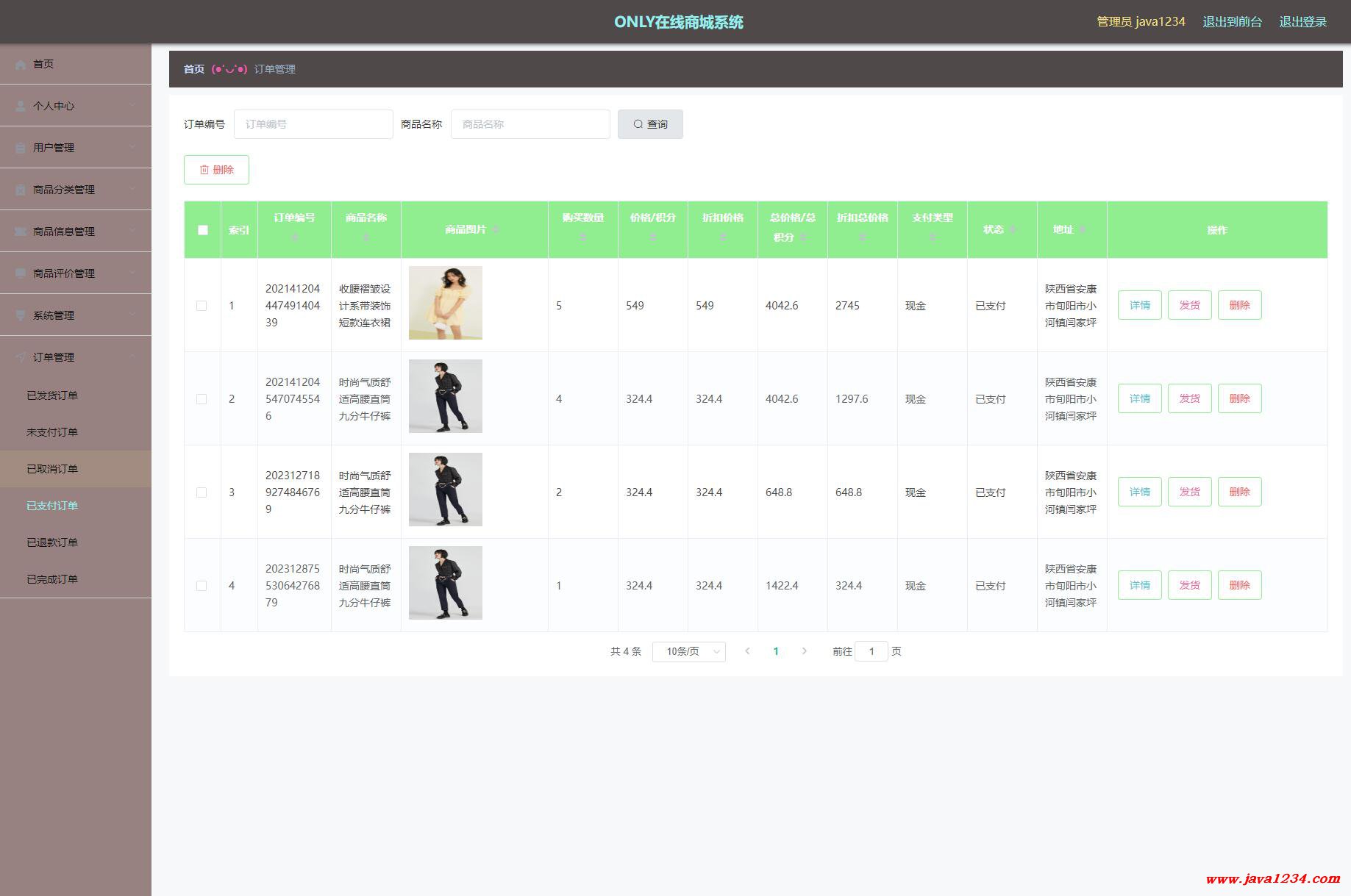Click the house icon beside 首页
Image resolution: width=1351 pixels, height=896 pixels.
(x=21, y=65)
